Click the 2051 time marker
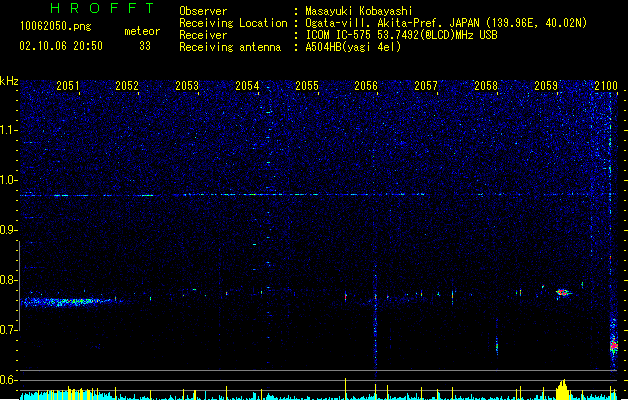The image size is (629, 400). [x=67, y=86]
